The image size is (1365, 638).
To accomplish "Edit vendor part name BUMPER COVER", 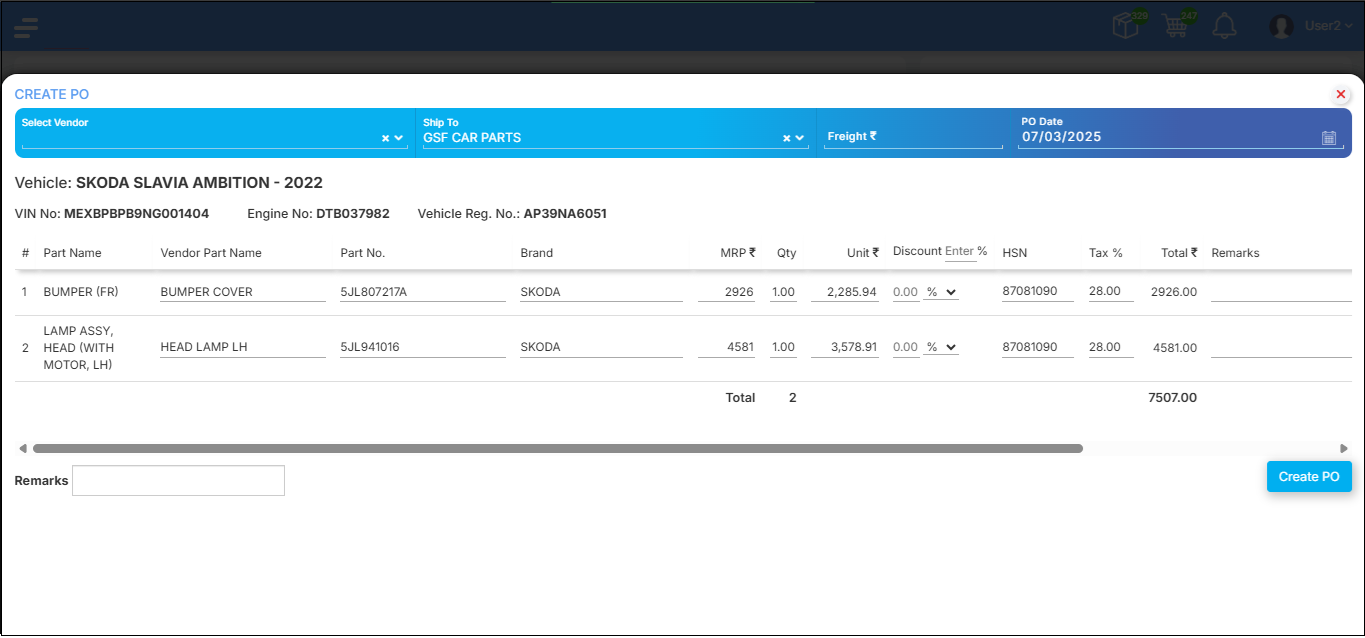I will (243, 292).
